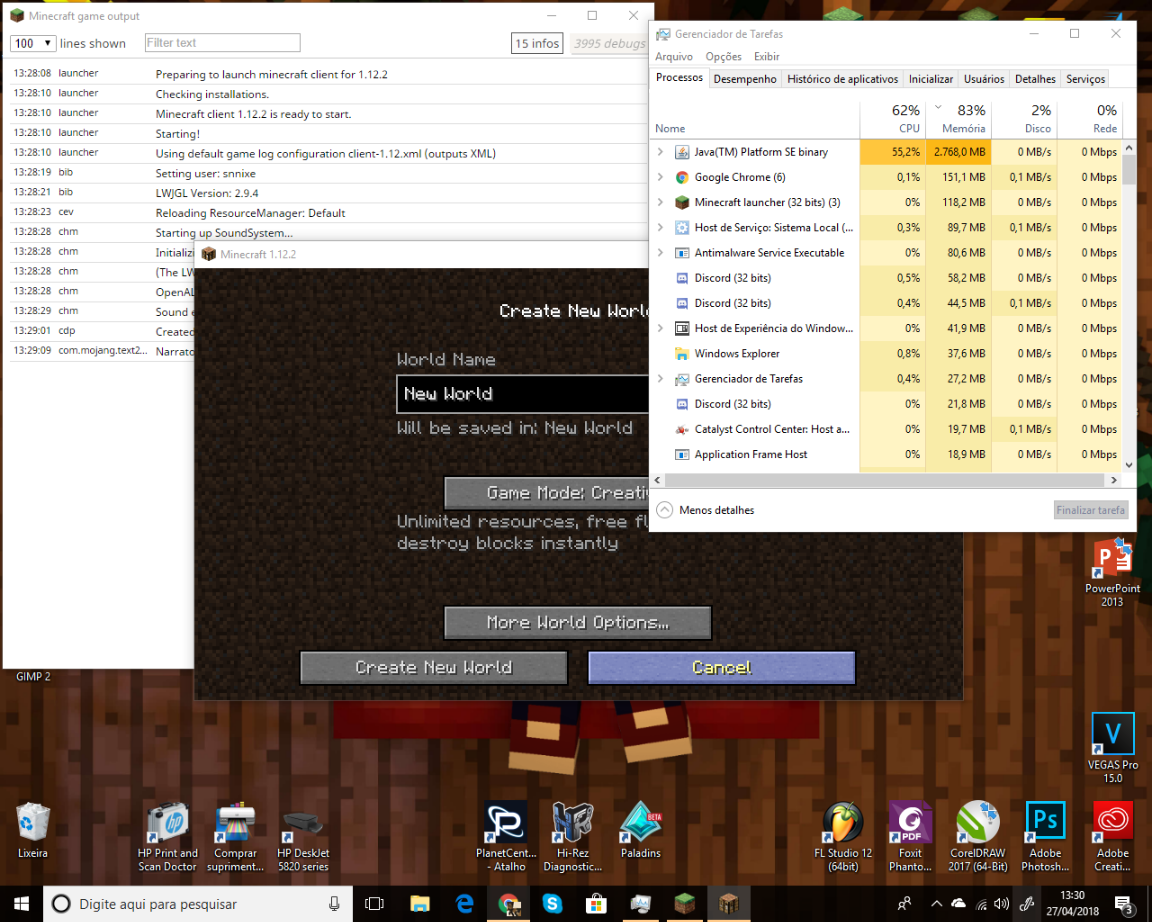Open the Exibir menu in Task Manager
Screen dimensions: 1152x922
766,57
